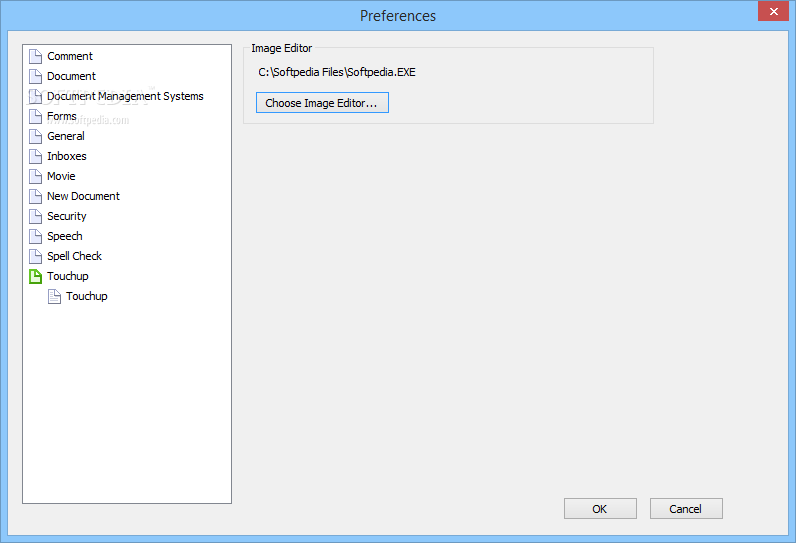Select Document Management Systems category
Image resolution: width=796 pixels, height=543 pixels.
(125, 96)
